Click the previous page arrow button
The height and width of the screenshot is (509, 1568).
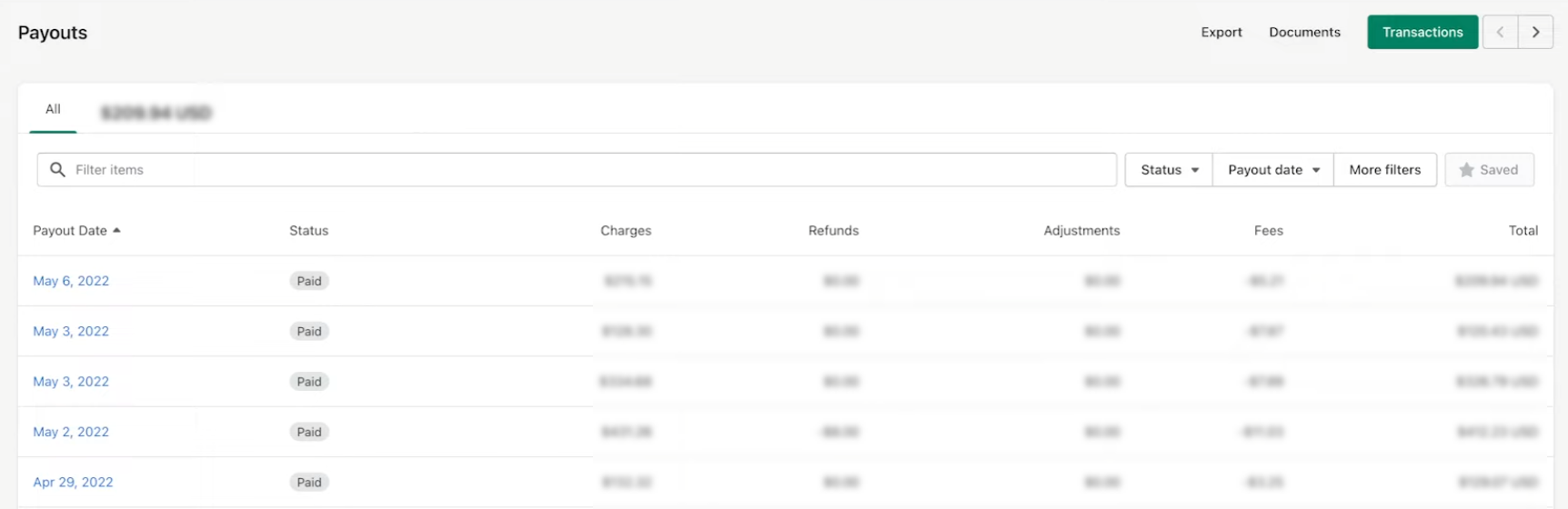pyautogui.click(x=1500, y=32)
